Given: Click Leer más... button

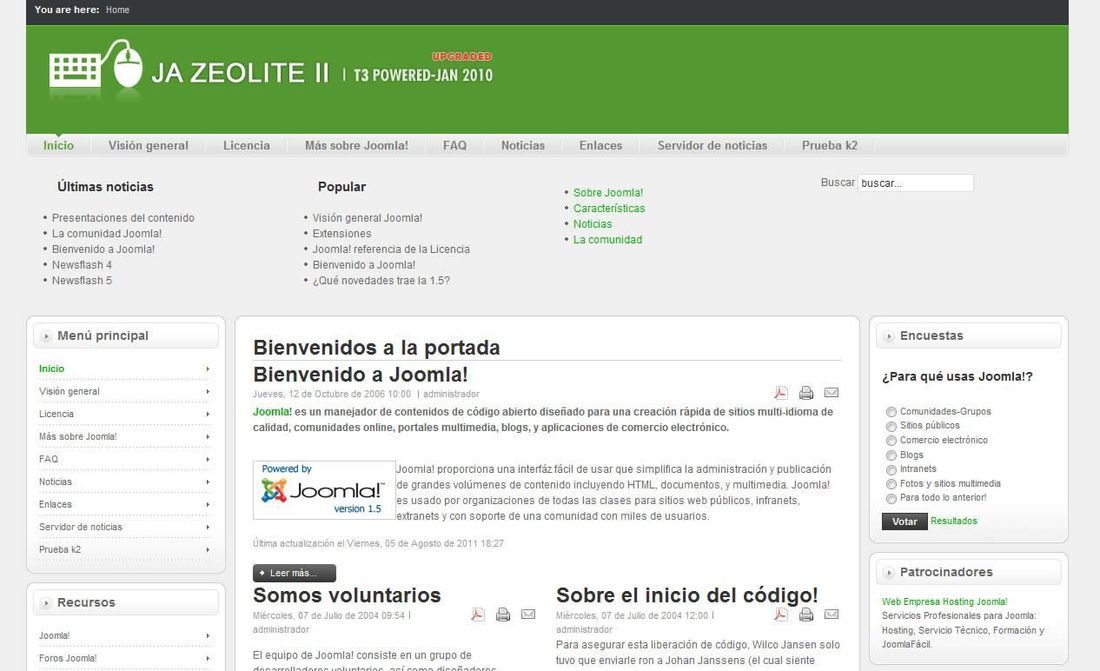Looking at the screenshot, I should click(294, 573).
